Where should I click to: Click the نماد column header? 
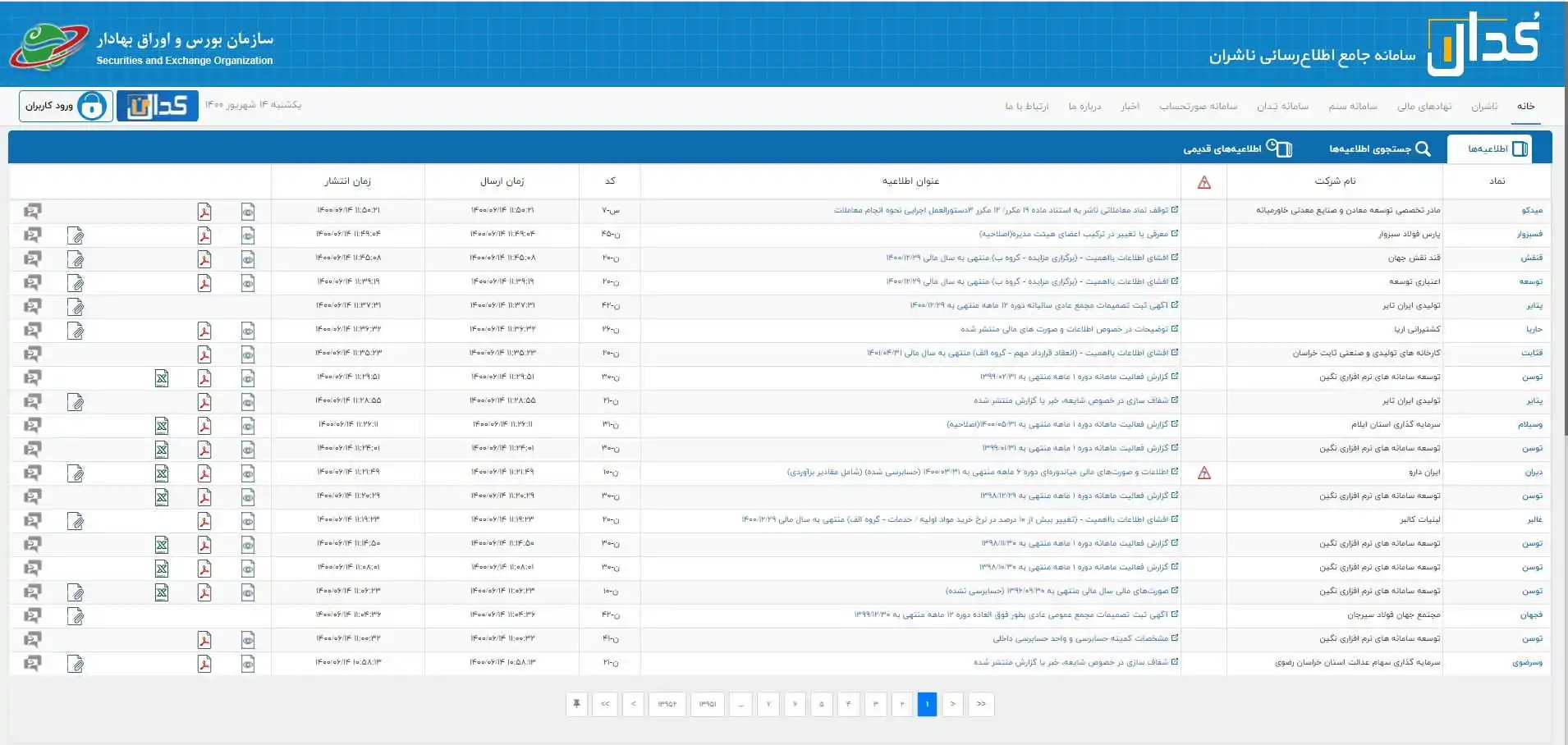[1497, 181]
